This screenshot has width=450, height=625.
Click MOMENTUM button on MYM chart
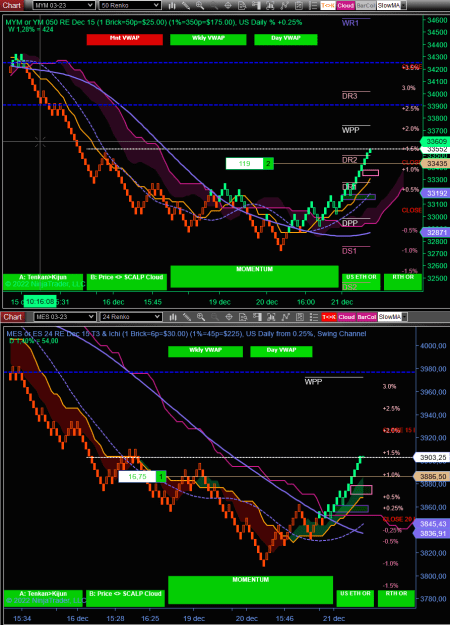pyautogui.click(x=254, y=276)
